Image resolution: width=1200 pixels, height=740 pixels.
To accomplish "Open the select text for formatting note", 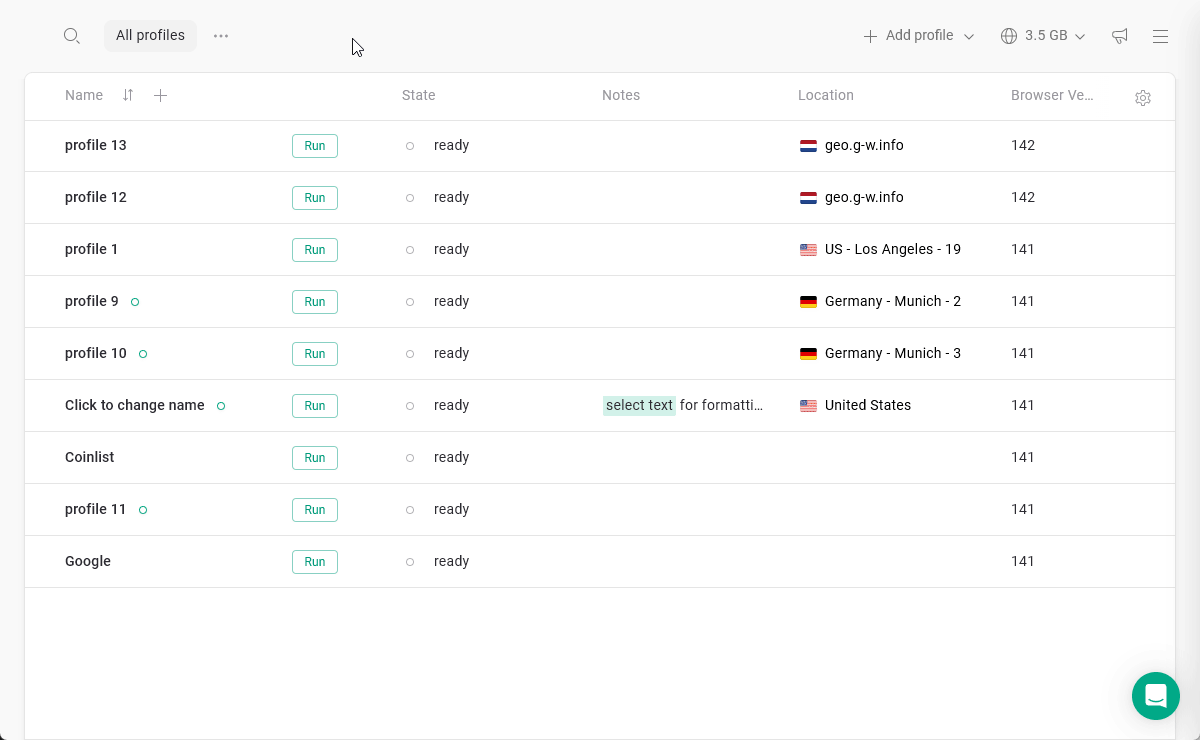I will click(683, 405).
